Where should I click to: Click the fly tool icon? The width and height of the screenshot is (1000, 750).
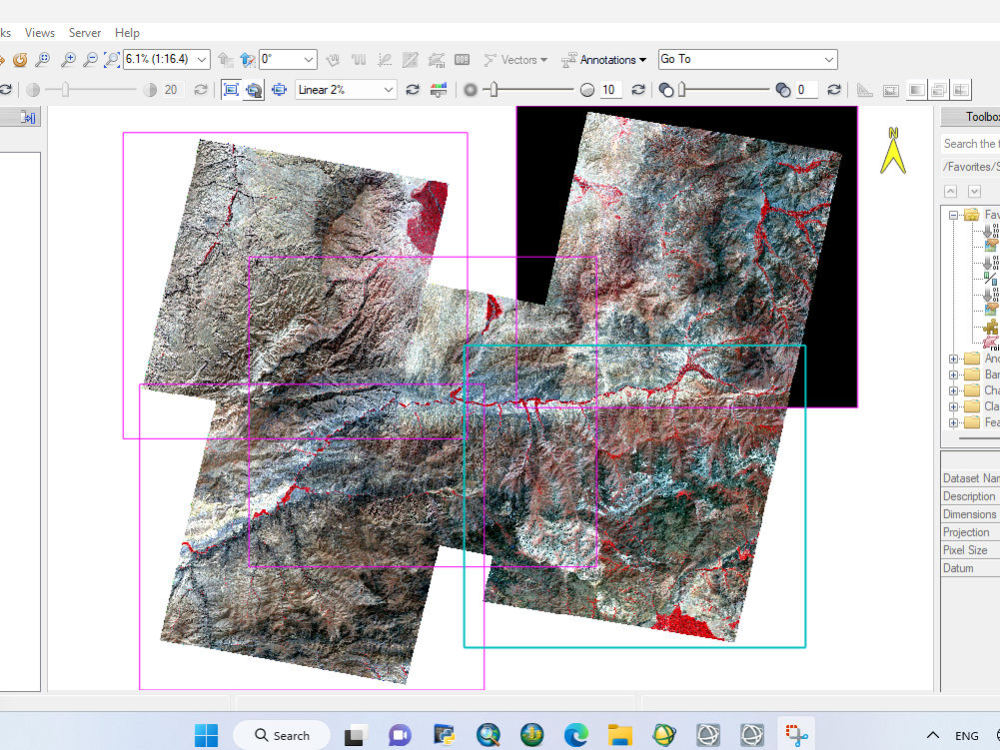(x=358, y=60)
